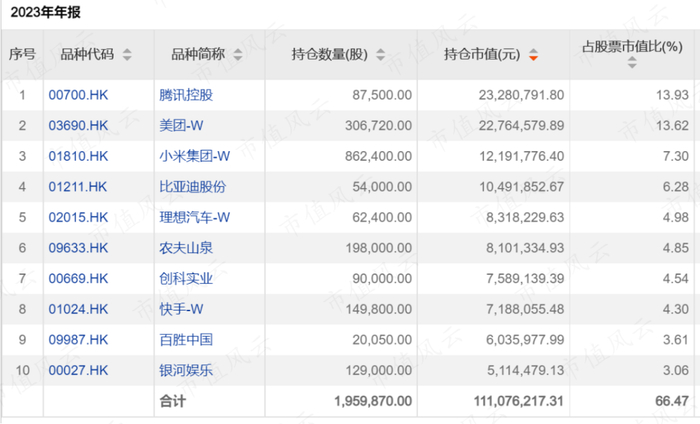Sort by 持仓数量(股) column arrows
The height and width of the screenshot is (424, 700).
pos(380,55)
